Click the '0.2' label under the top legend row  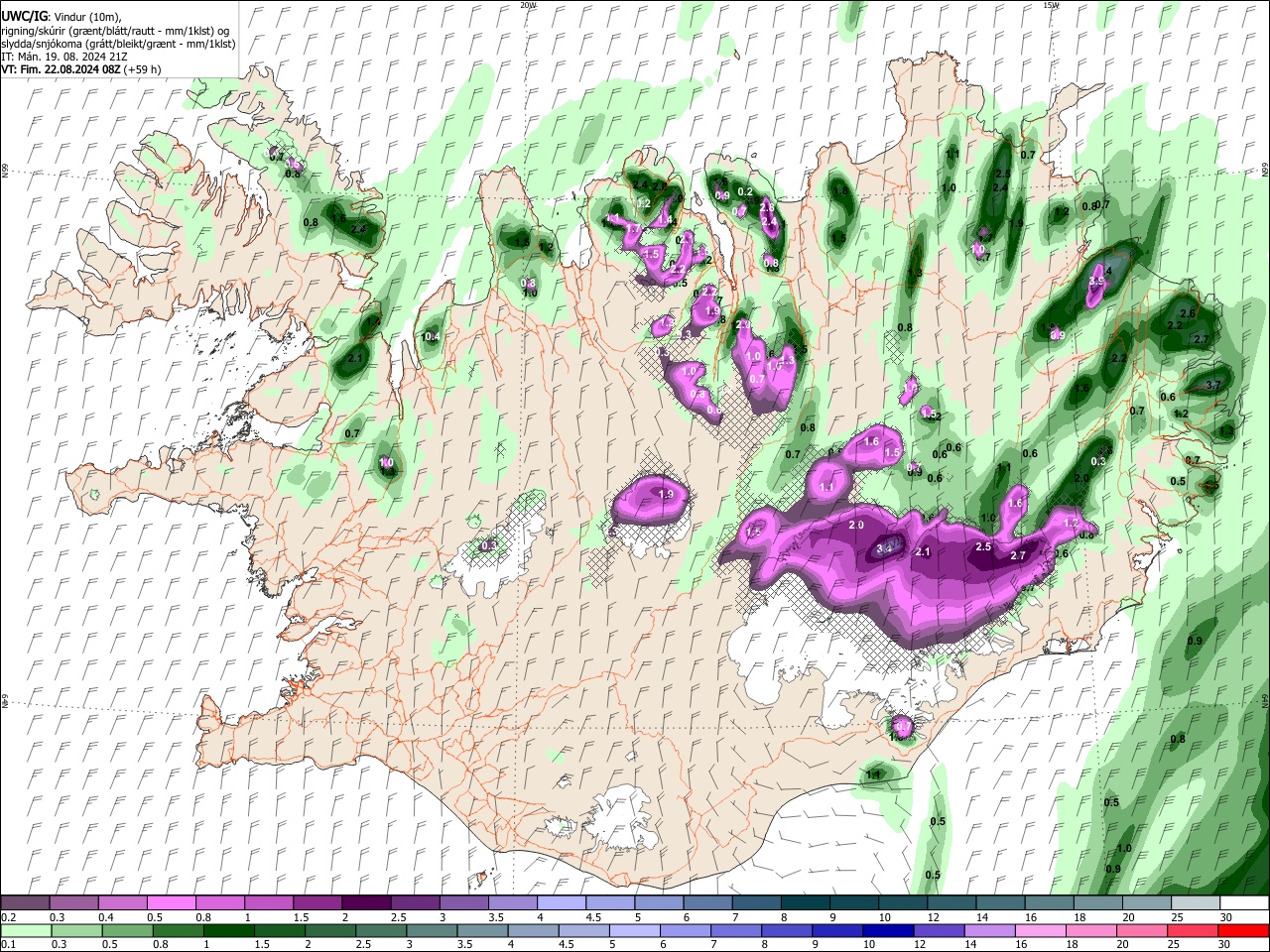[x=8, y=917]
